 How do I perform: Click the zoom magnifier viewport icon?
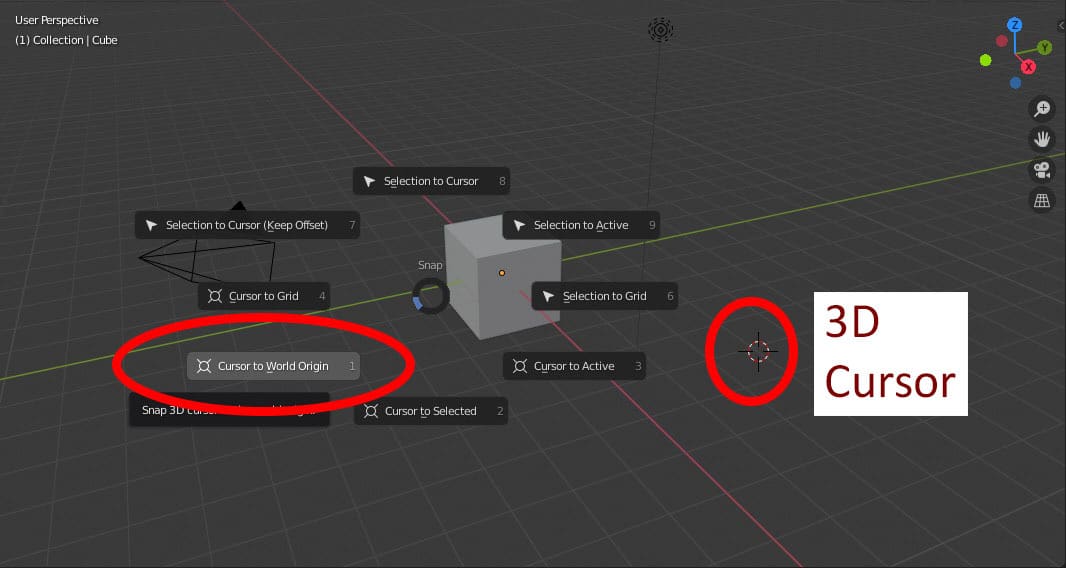[1042, 109]
